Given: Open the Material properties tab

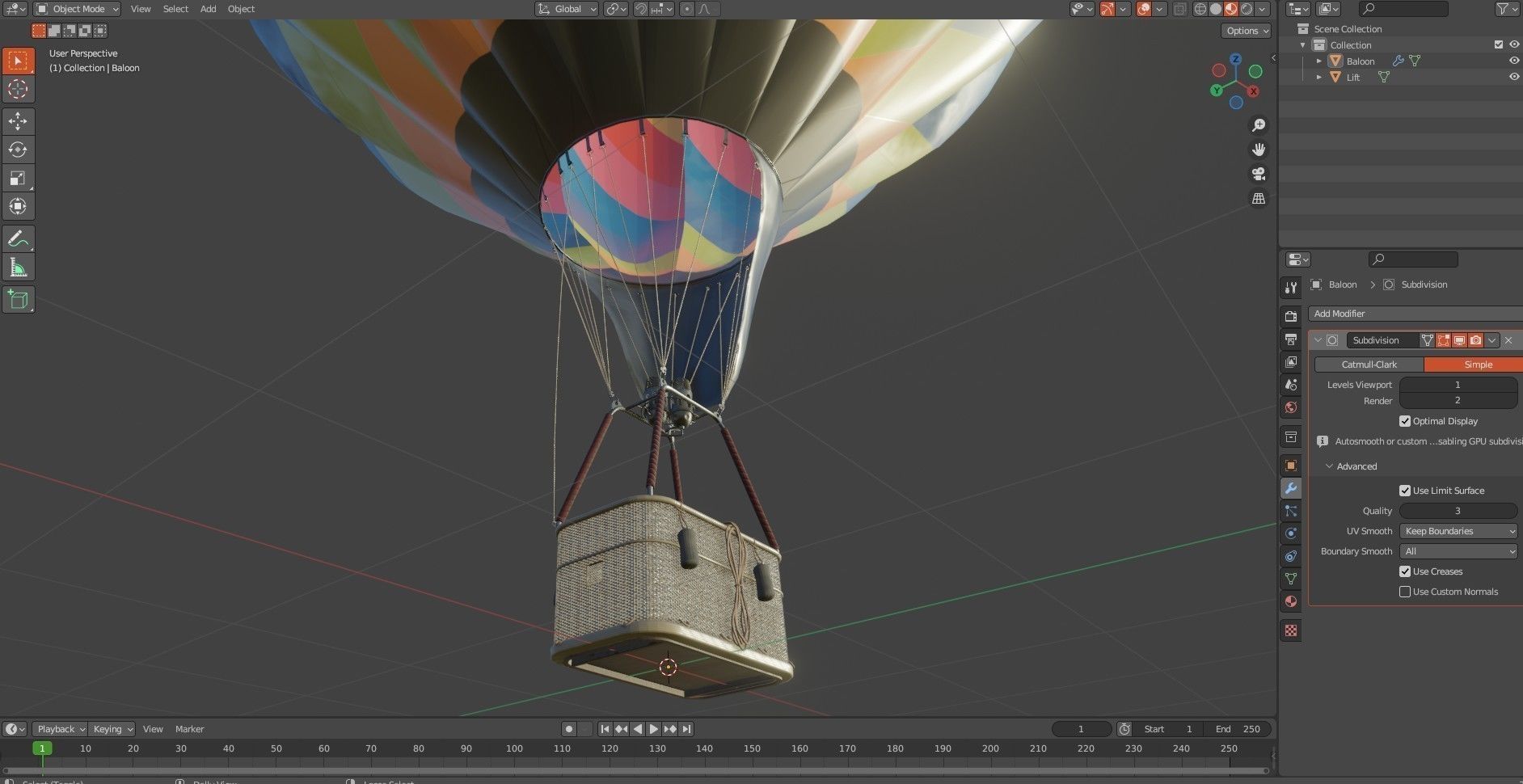Looking at the screenshot, I should [1291, 601].
